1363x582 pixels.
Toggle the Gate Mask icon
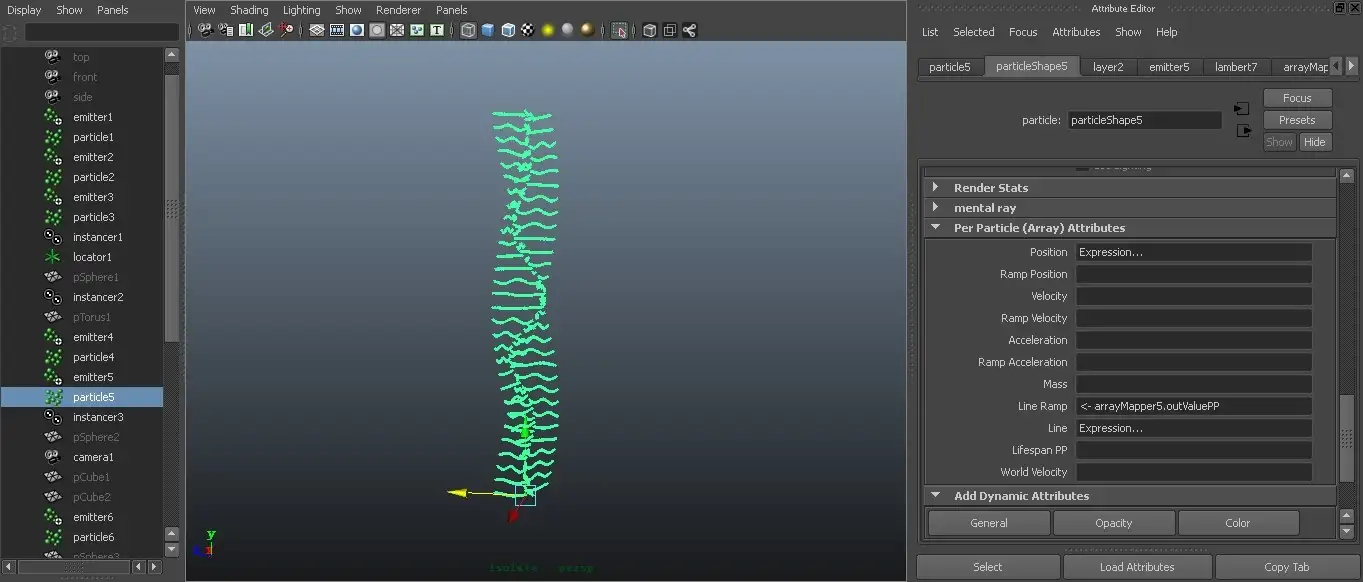(x=377, y=30)
